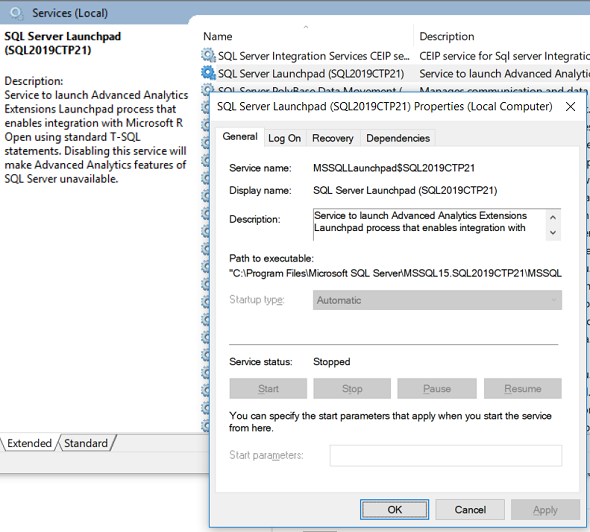Switch to the Log On tab
The width and height of the screenshot is (590, 532).
pyautogui.click(x=284, y=138)
